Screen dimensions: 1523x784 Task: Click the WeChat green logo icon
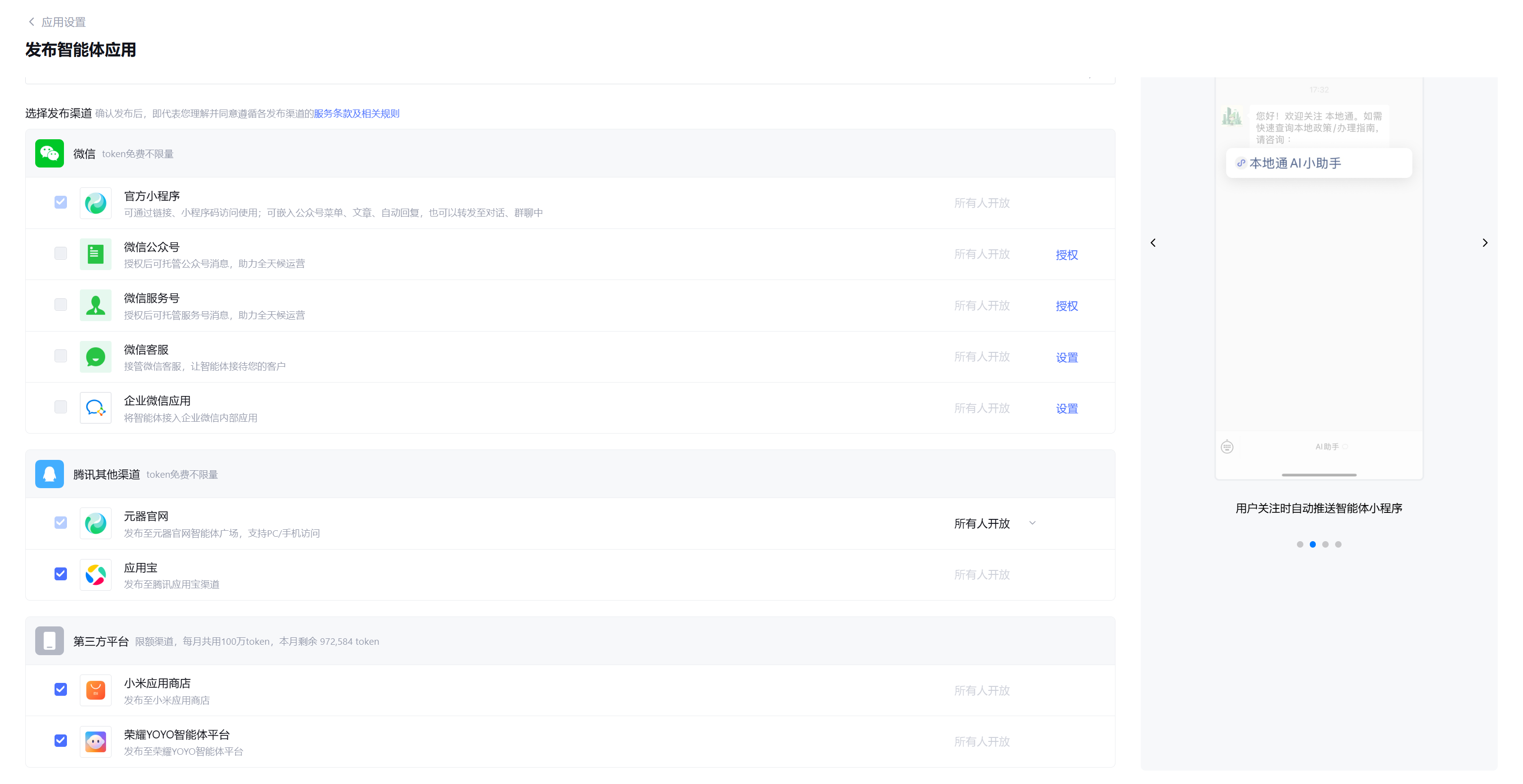[49, 154]
